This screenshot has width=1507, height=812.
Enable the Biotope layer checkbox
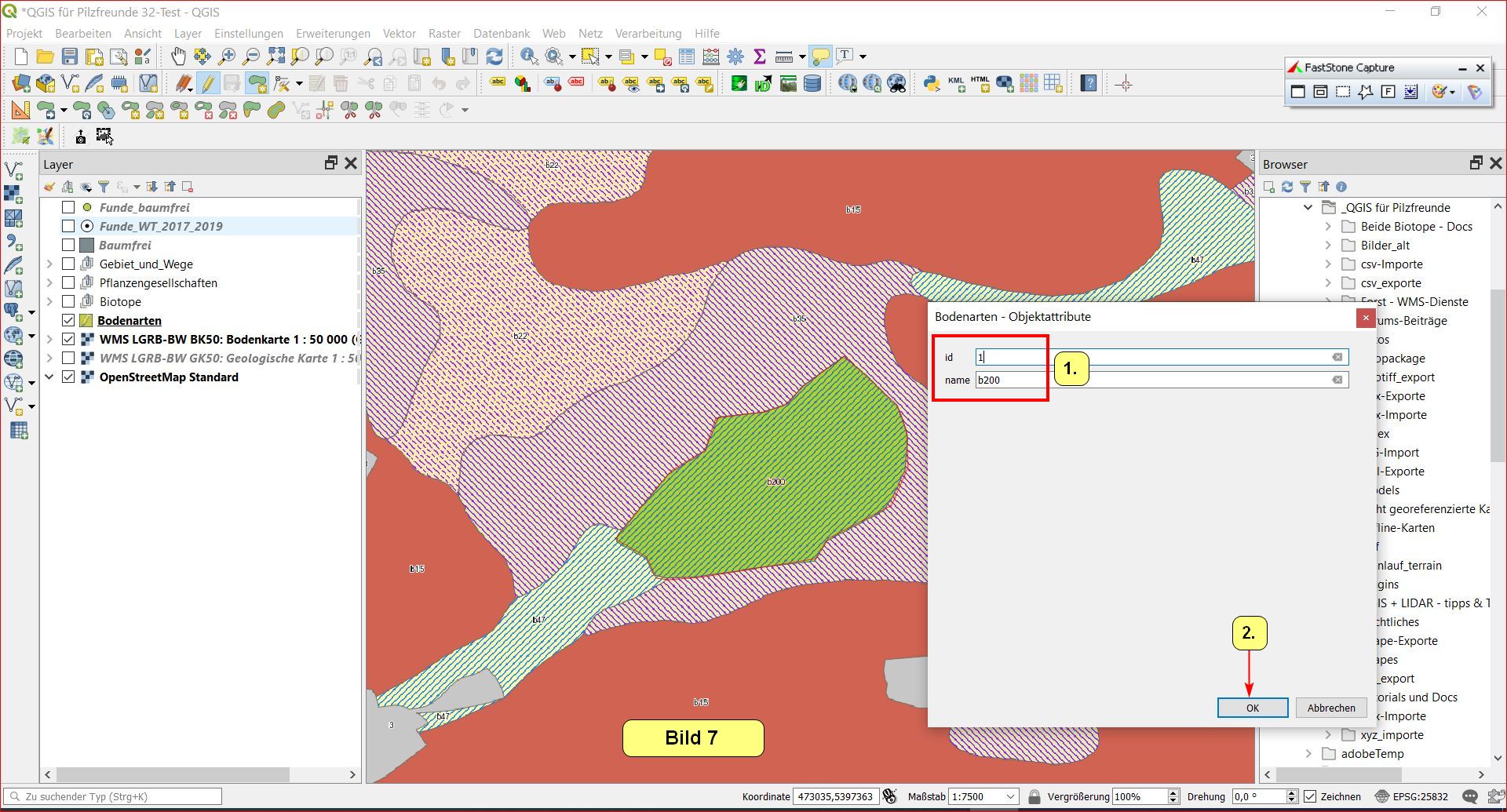point(68,301)
